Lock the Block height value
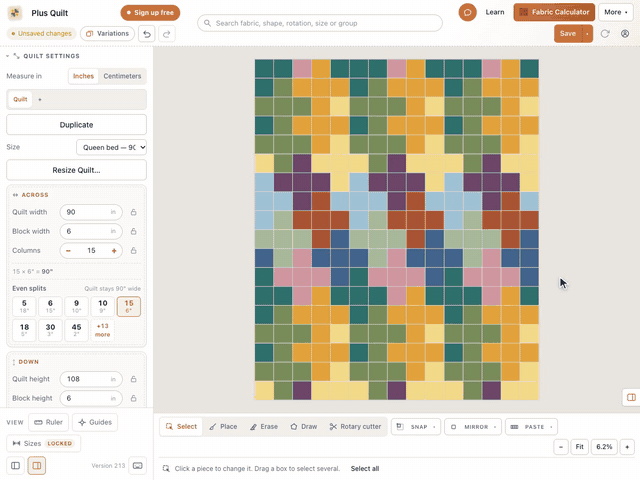This screenshot has width=640, height=480. pyautogui.click(x=133, y=398)
